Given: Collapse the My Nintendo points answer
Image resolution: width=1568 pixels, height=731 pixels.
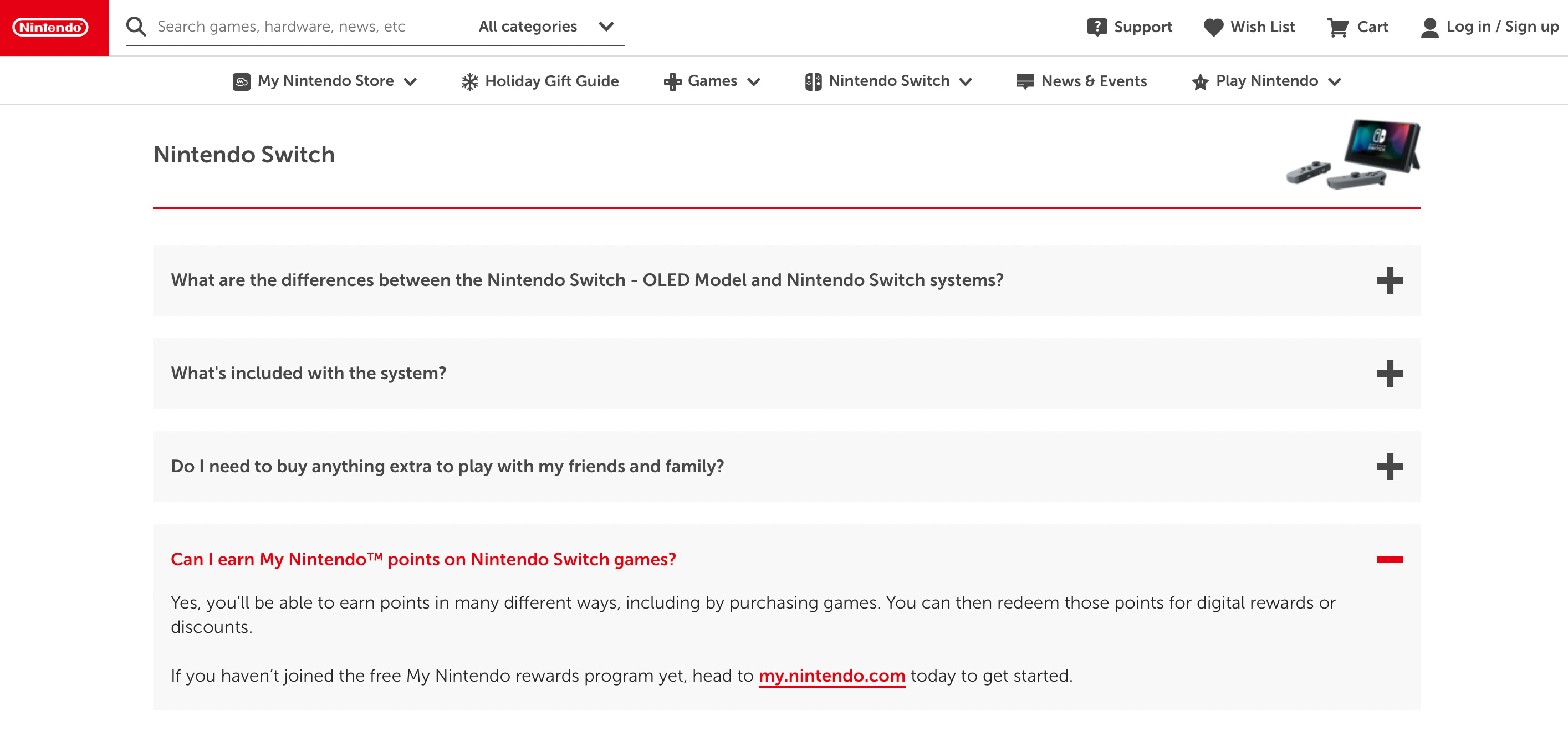Looking at the screenshot, I should (1391, 559).
